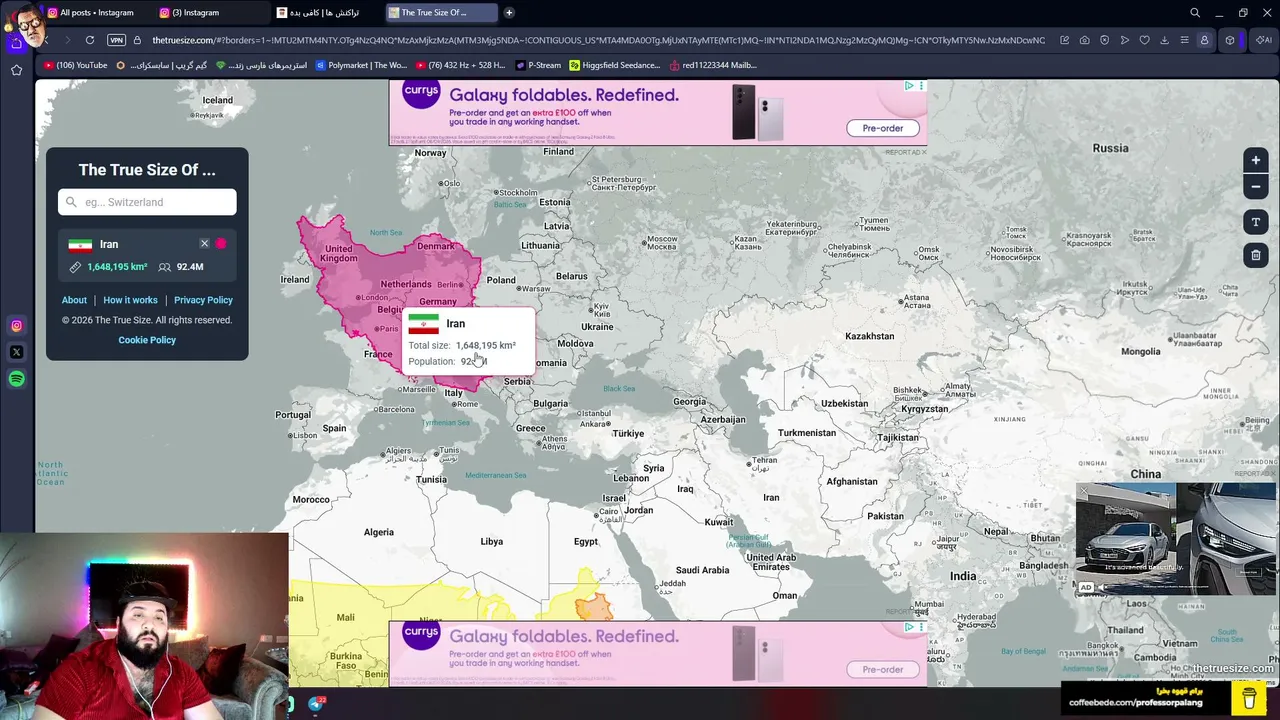Open the Polymarket bookmark
This screenshot has height=720, width=1280.
[x=361, y=65]
